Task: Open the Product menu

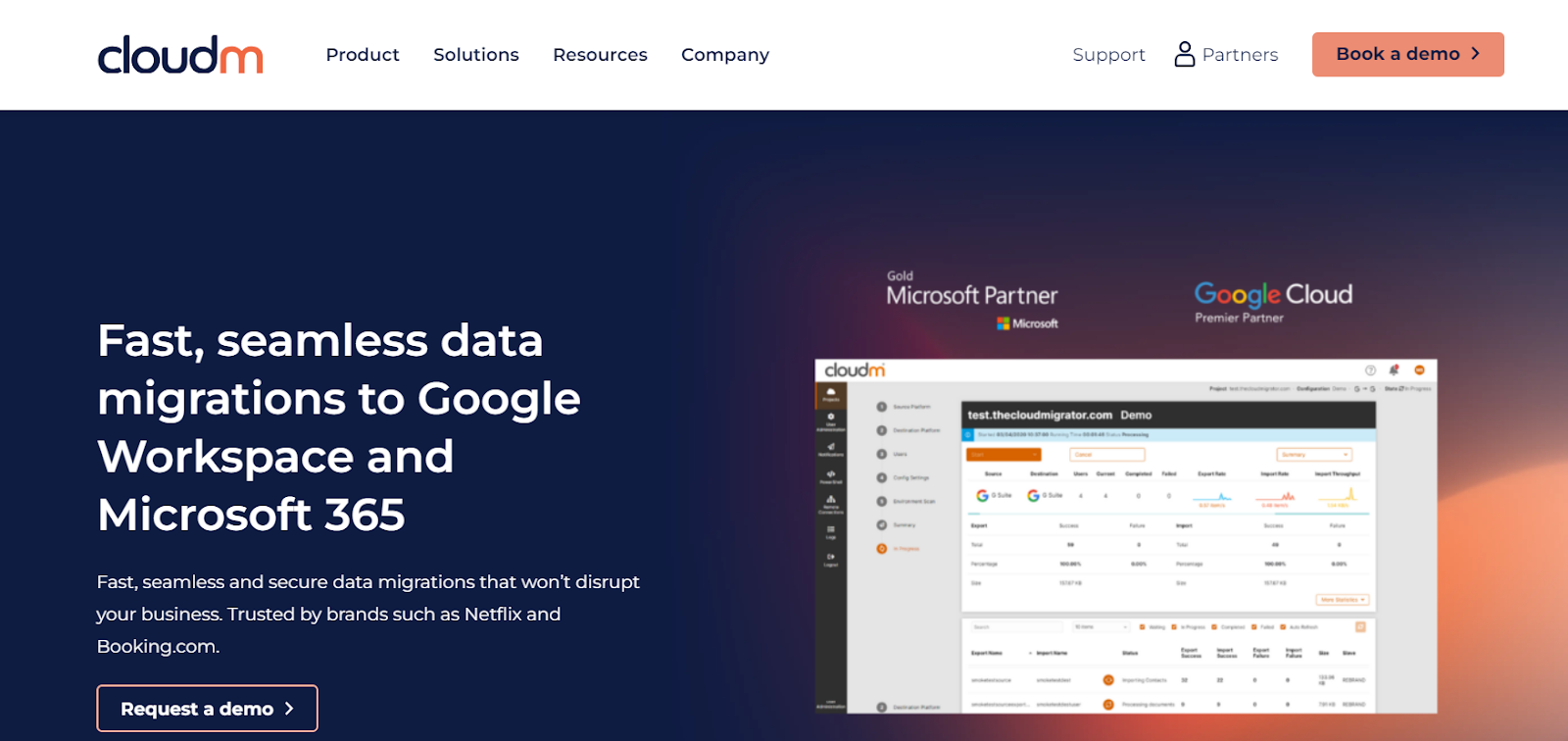Action: click(x=363, y=55)
